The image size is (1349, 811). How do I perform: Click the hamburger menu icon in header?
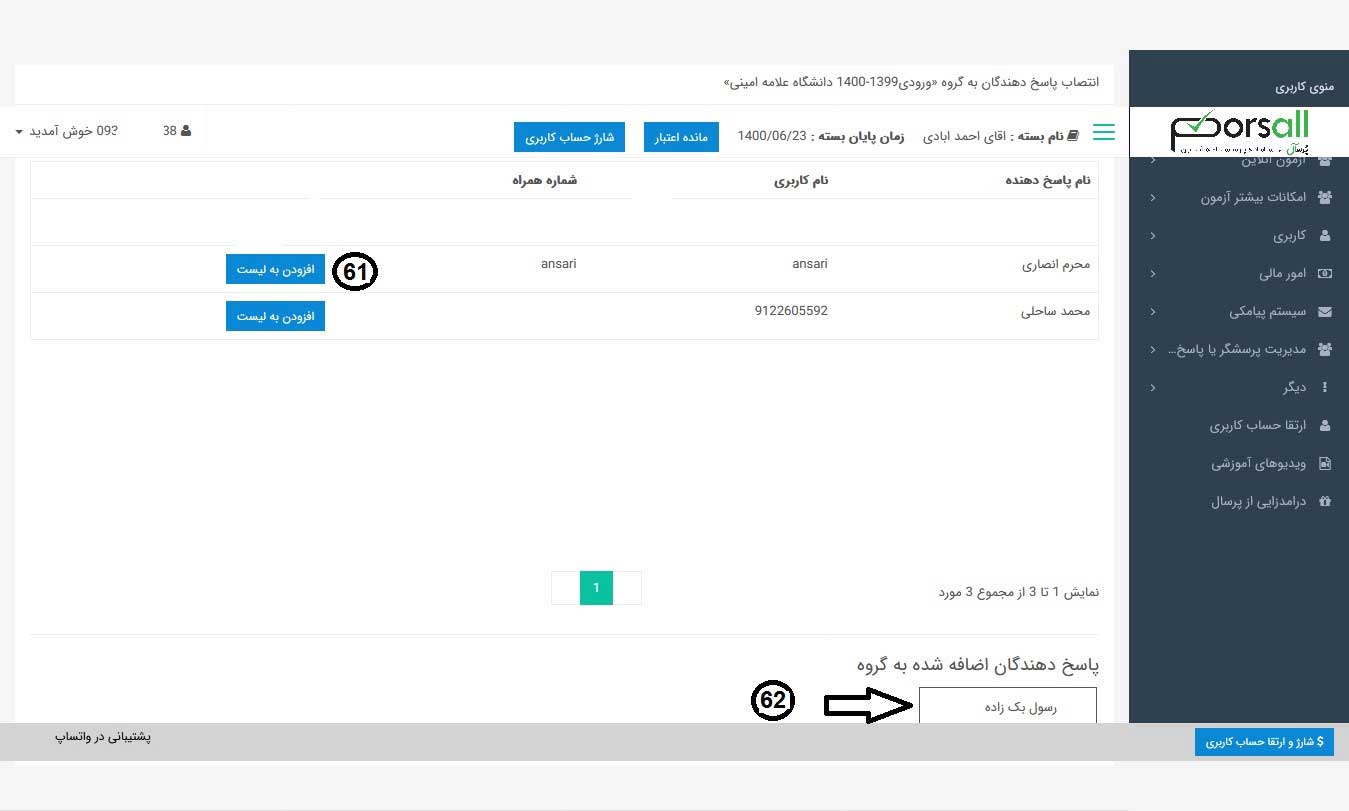[x=1104, y=133]
